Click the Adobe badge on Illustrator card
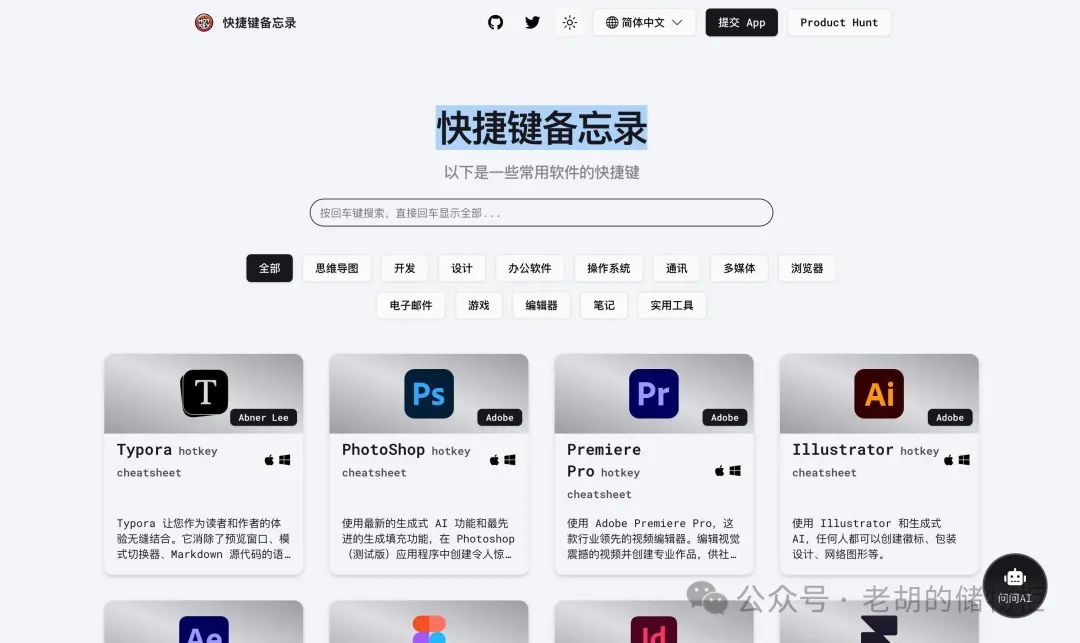The width and height of the screenshot is (1080, 643). pos(950,418)
